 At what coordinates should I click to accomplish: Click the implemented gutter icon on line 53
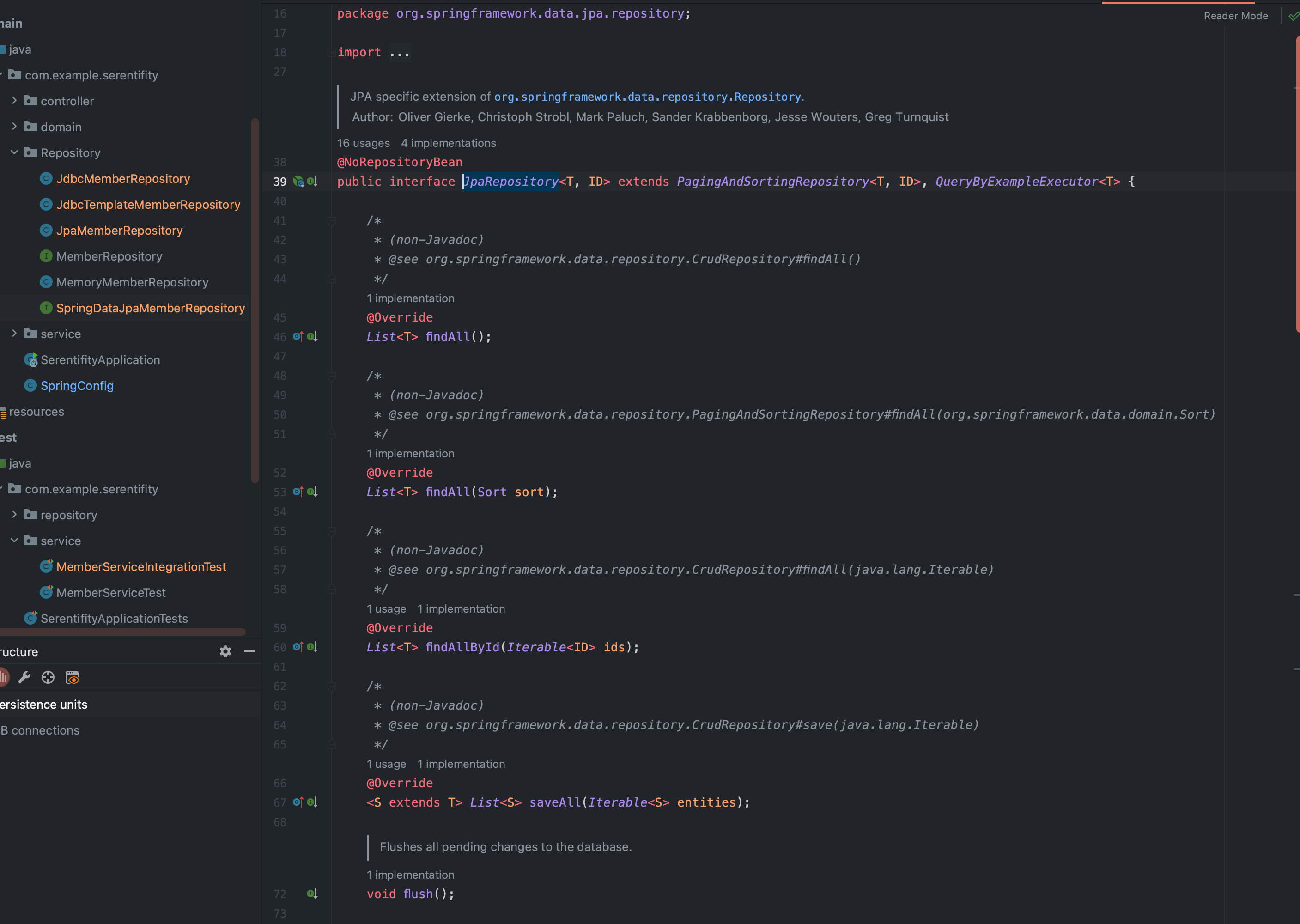tap(312, 492)
